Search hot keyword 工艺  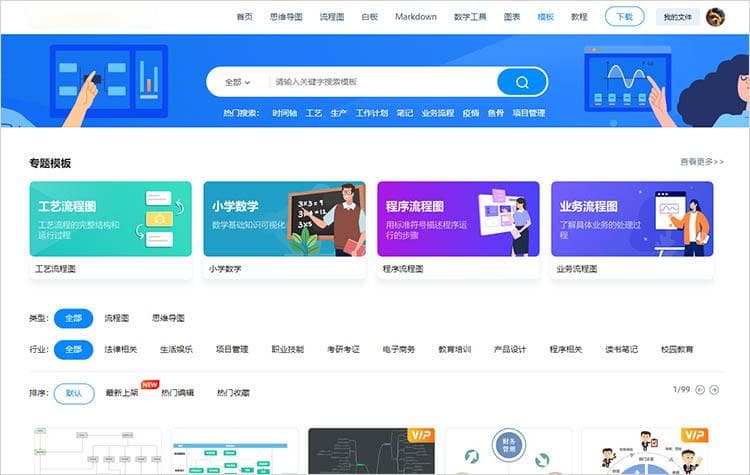[314, 113]
